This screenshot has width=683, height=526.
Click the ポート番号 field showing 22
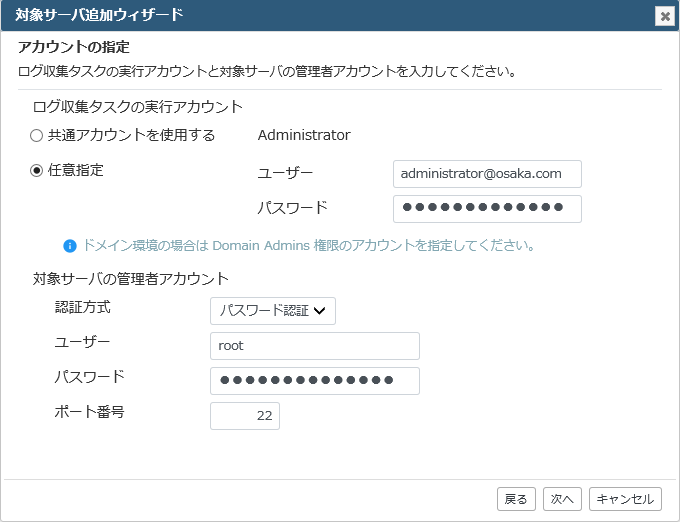point(245,416)
